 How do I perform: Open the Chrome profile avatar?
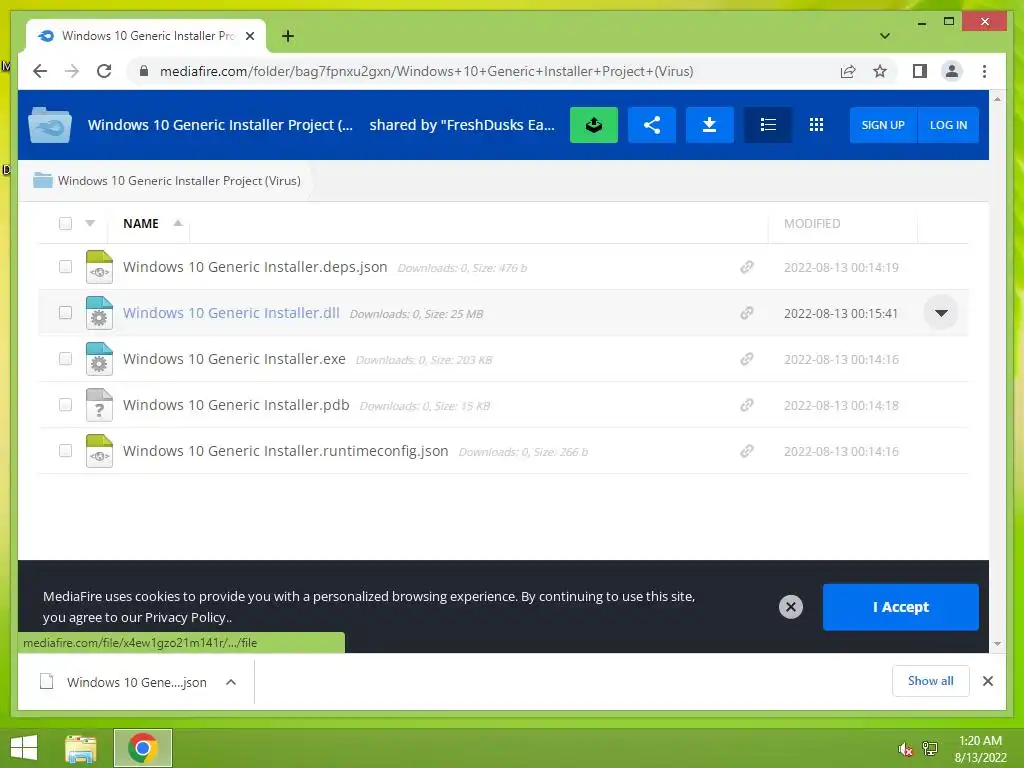point(952,71)
